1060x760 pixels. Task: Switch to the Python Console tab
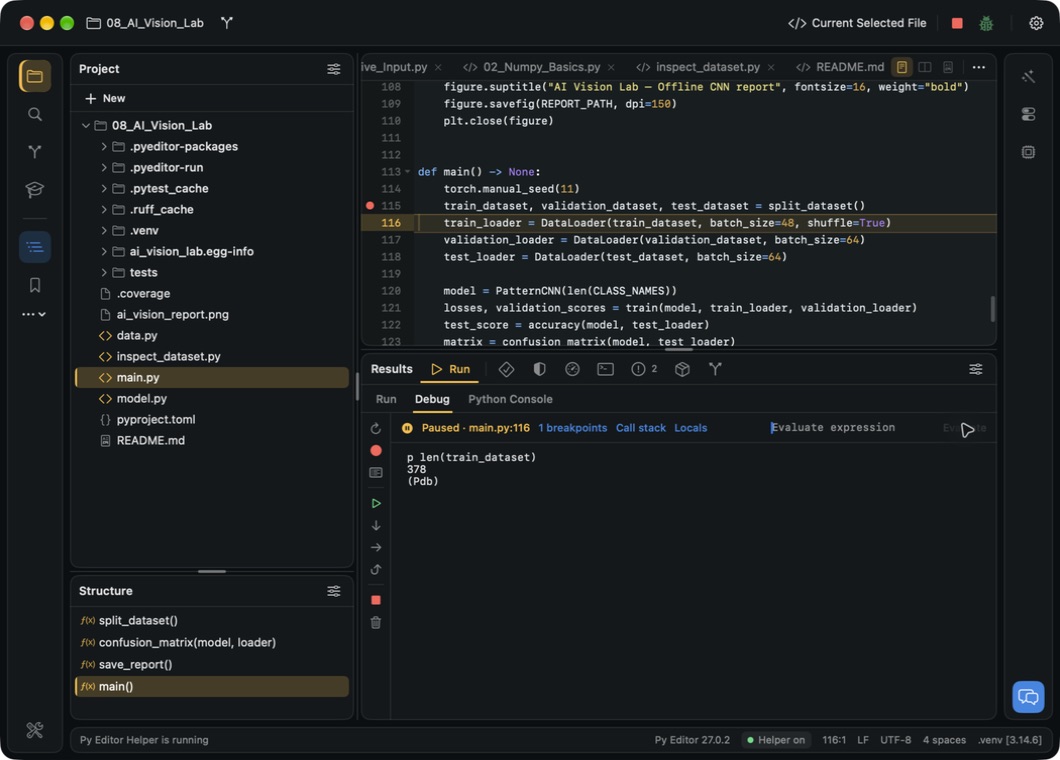(510, 399)
